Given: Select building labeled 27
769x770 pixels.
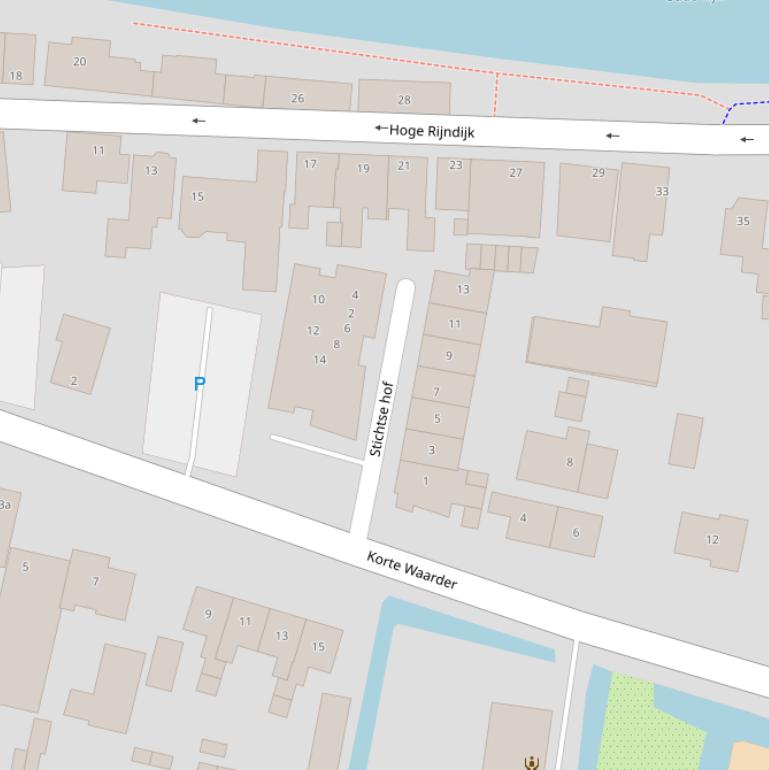Looking at the screenshot, I should click(x=515, y=173).
